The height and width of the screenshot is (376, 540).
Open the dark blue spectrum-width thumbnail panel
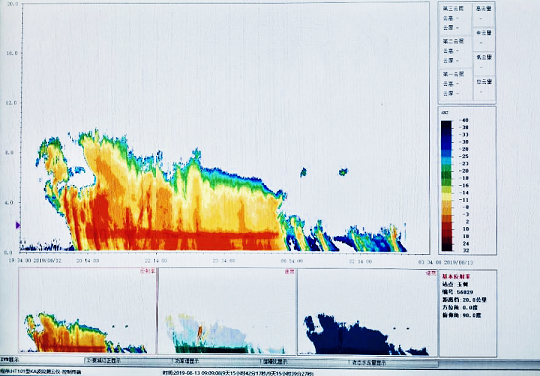367,312
